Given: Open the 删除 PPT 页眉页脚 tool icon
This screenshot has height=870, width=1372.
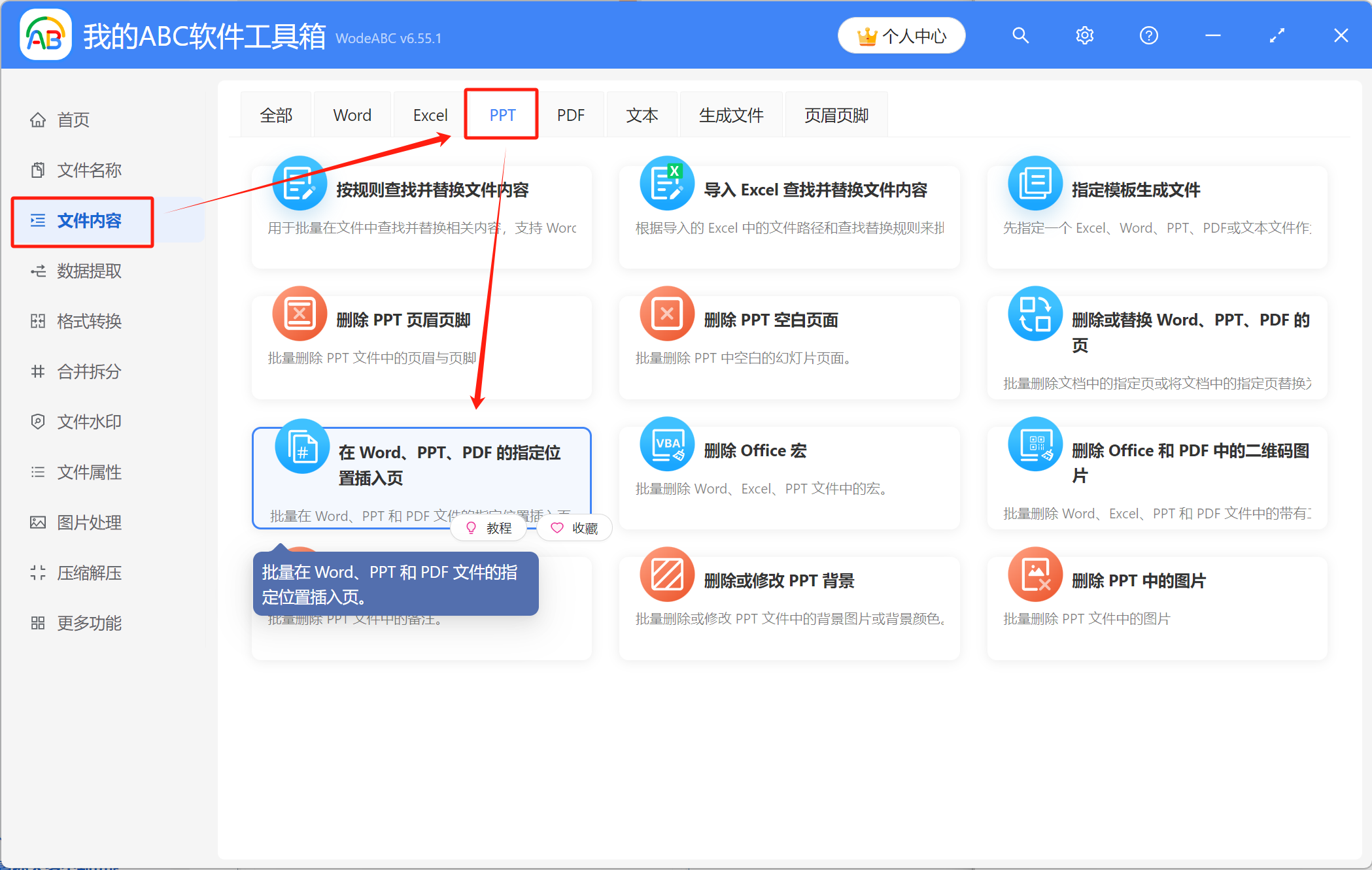Looking at the screenshot, I should click(299, 314).
